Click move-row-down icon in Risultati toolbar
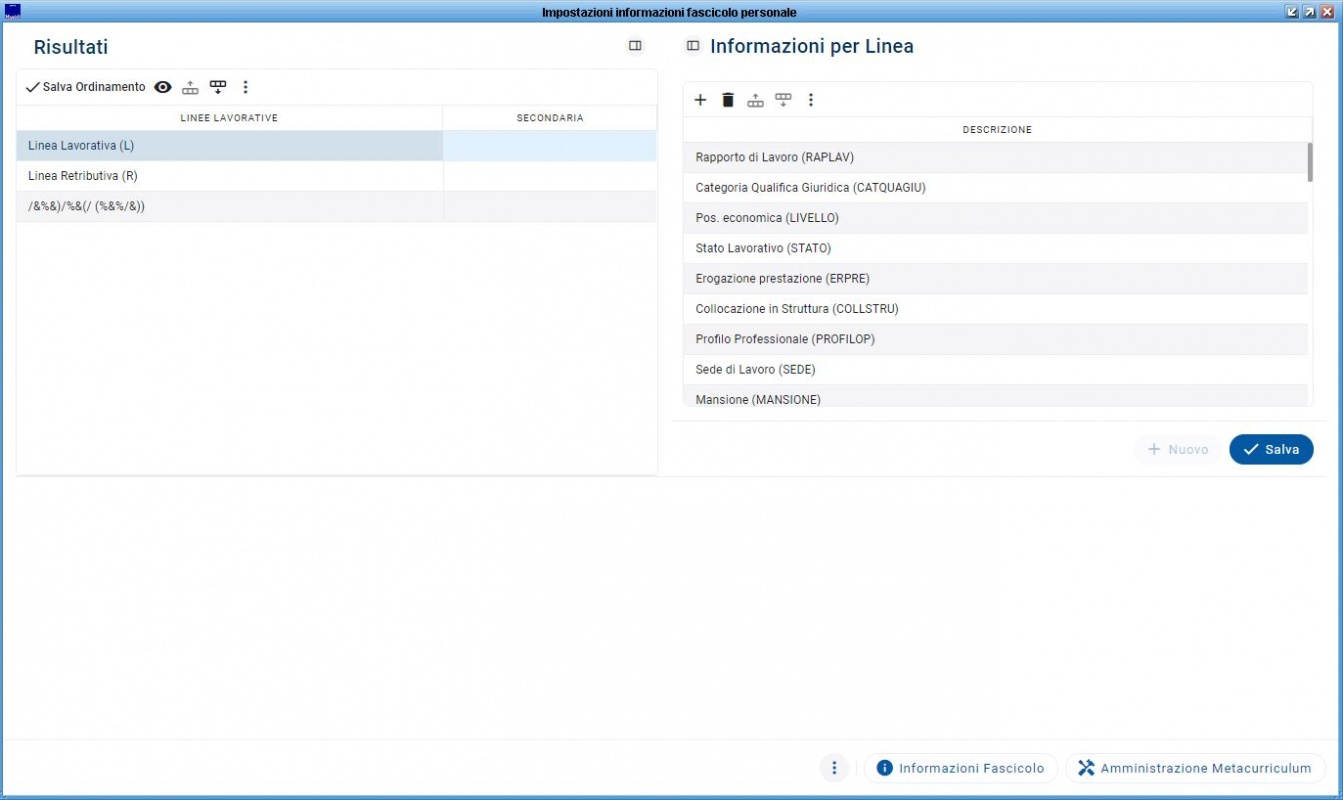The image size is (1343, 800). pos(218,88)
